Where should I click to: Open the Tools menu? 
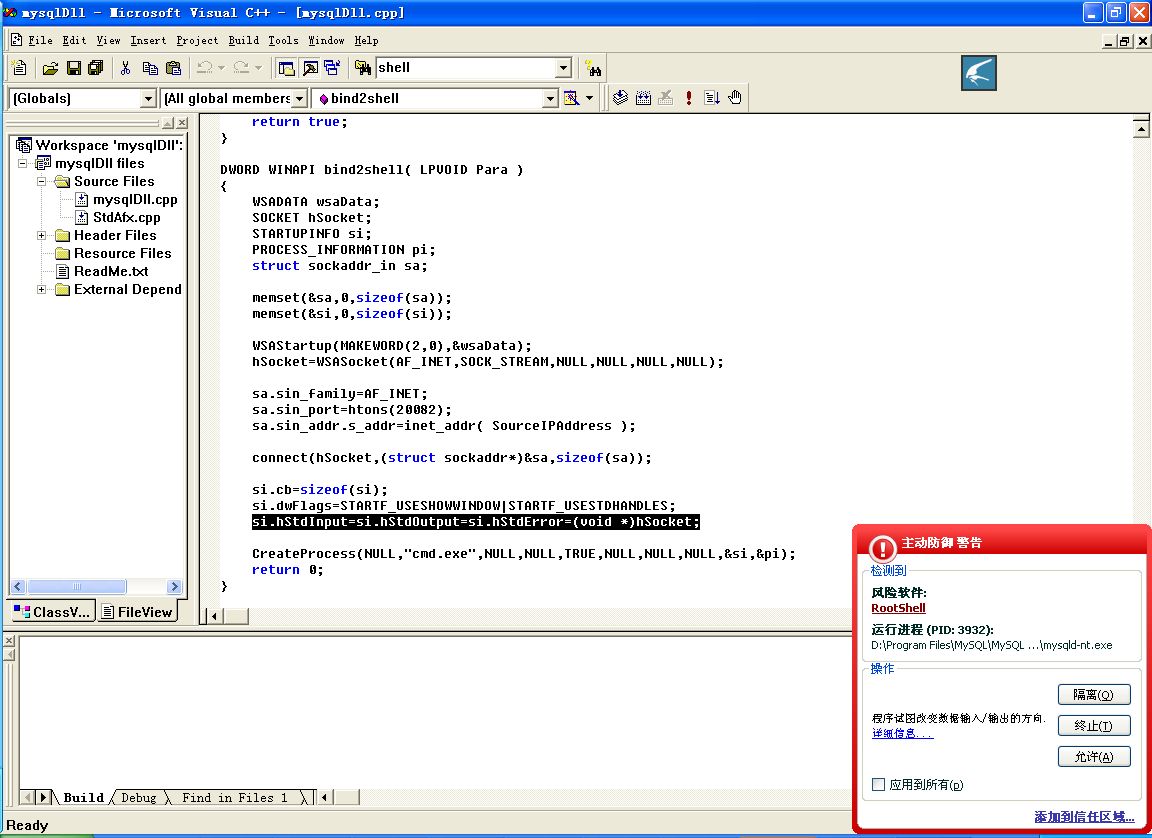(x=283, y=40)
